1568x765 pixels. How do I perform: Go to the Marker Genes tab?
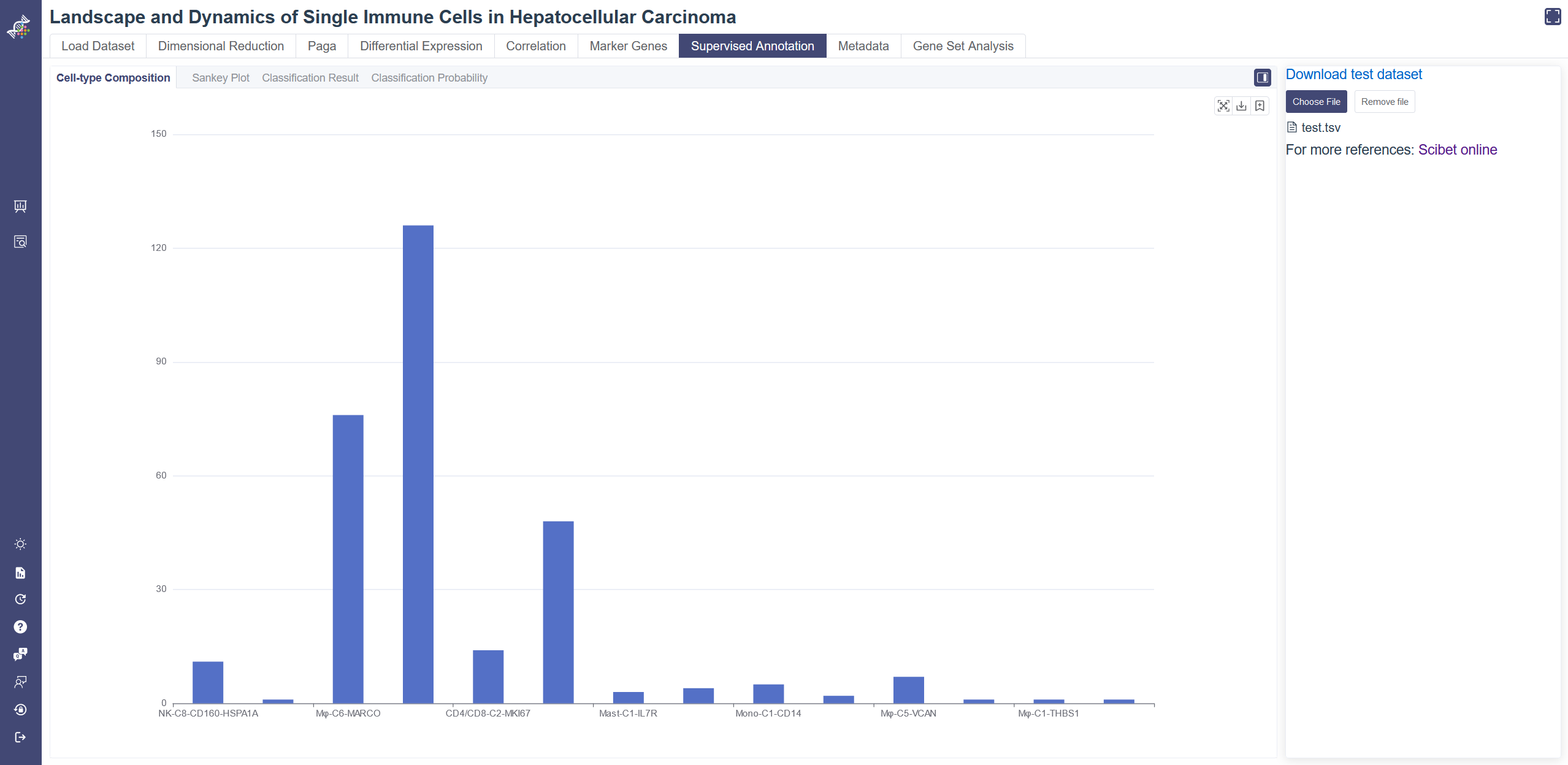click(628, 46)
